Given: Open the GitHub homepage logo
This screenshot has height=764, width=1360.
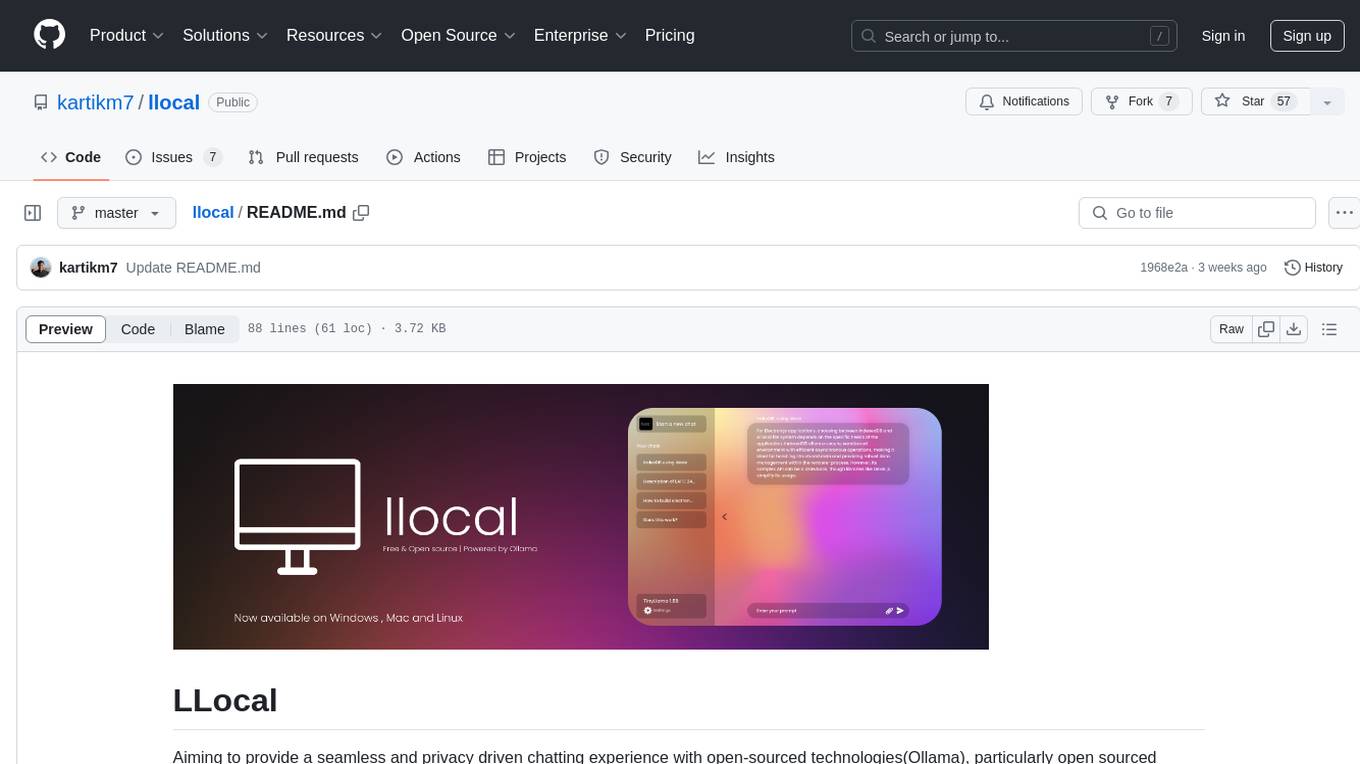Looking at the screenshot, I should (x=50, y=35).
